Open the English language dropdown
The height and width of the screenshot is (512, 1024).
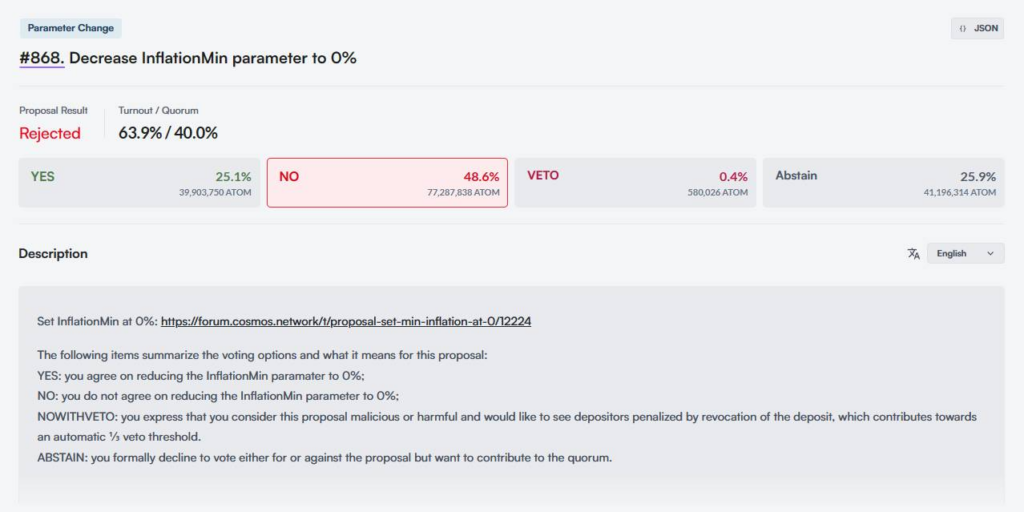pos(965,253)
